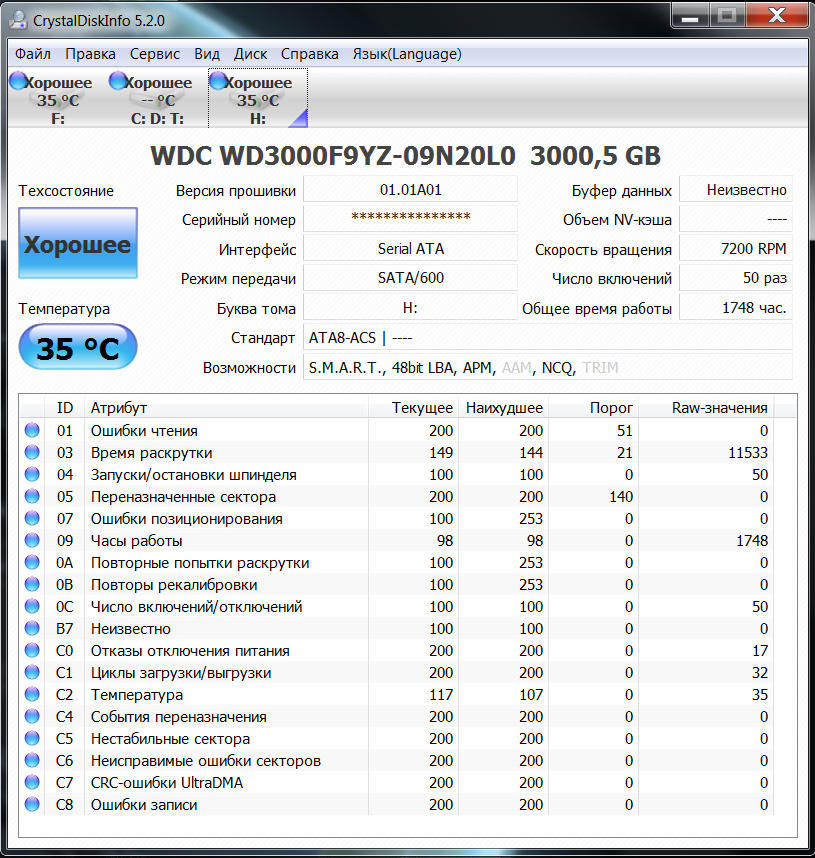Image resolution: width=815 pixels, height=858 pixels.
Task: Click the status orb for Время раскрутки
Action: [32, 452]
